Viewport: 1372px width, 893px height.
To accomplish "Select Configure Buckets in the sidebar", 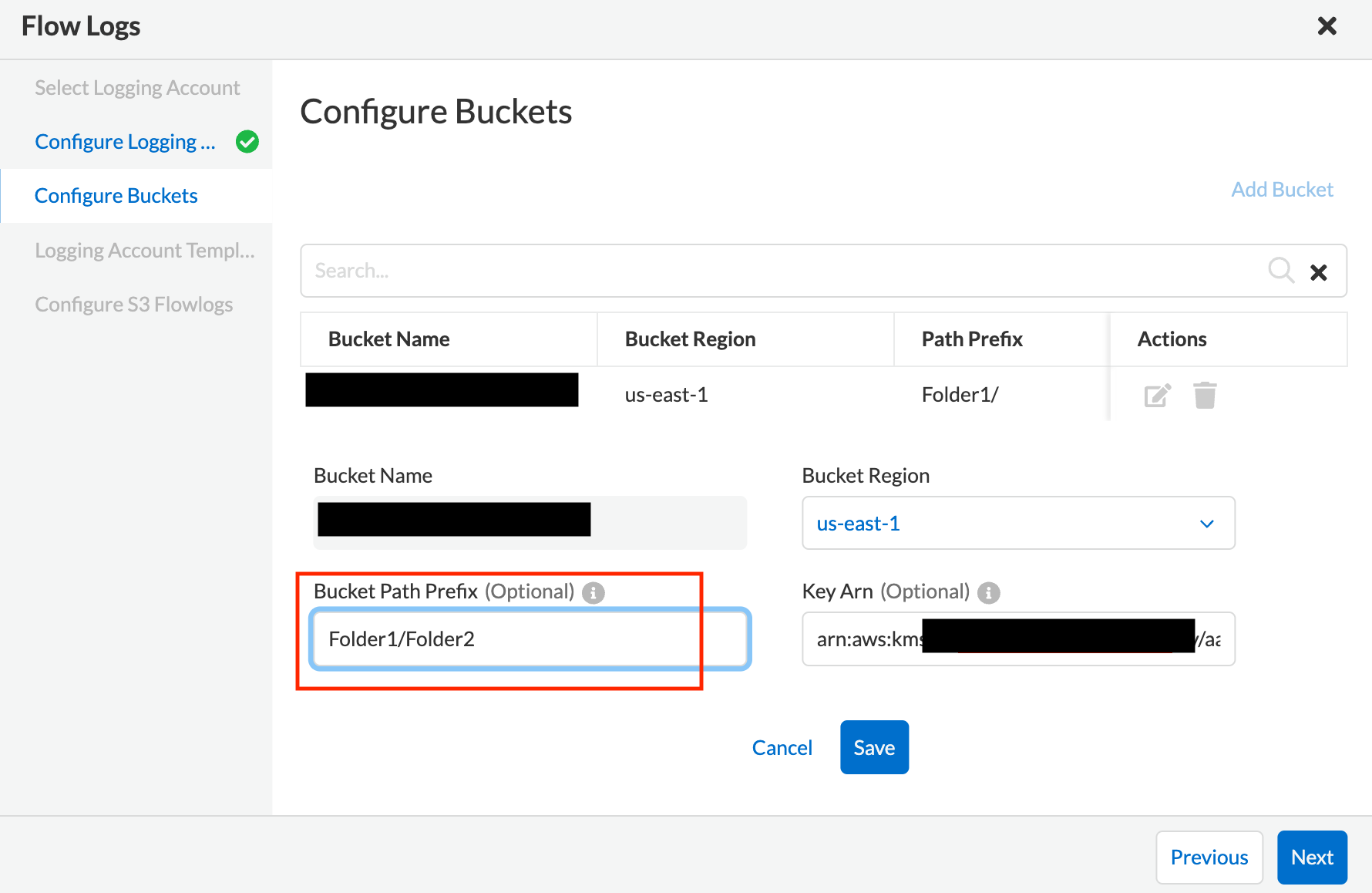I will pos(116,196).
